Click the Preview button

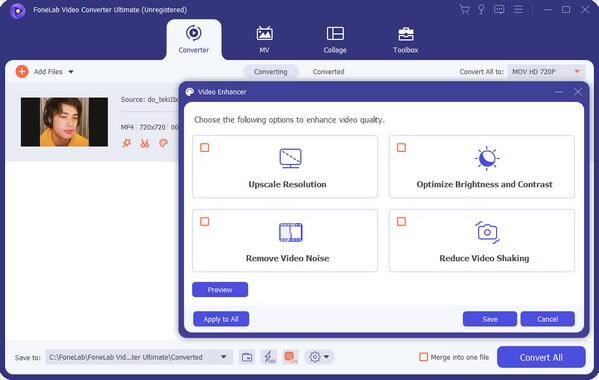[x=220, y=289]
